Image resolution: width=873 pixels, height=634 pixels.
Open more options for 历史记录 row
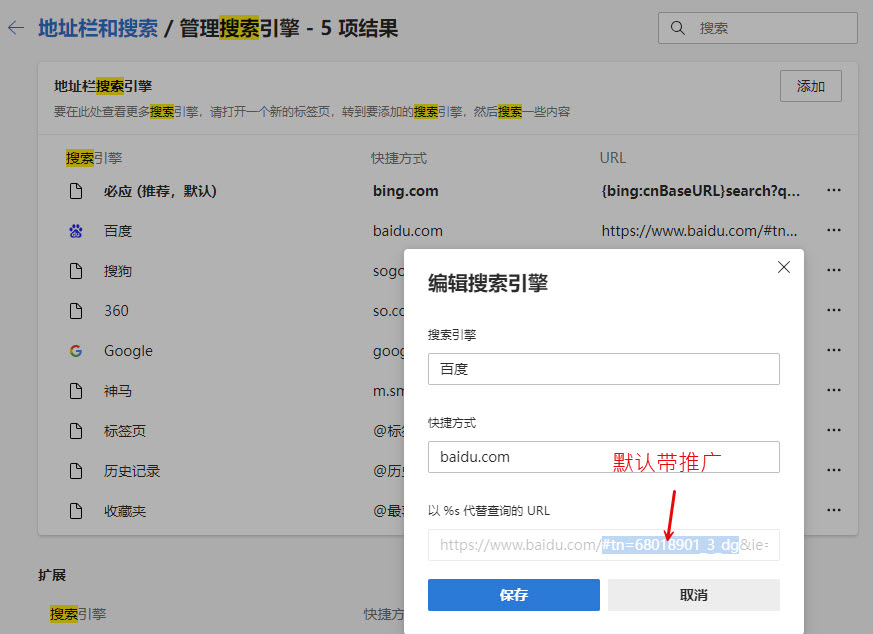pyautogui.click(x=833, y=470)
